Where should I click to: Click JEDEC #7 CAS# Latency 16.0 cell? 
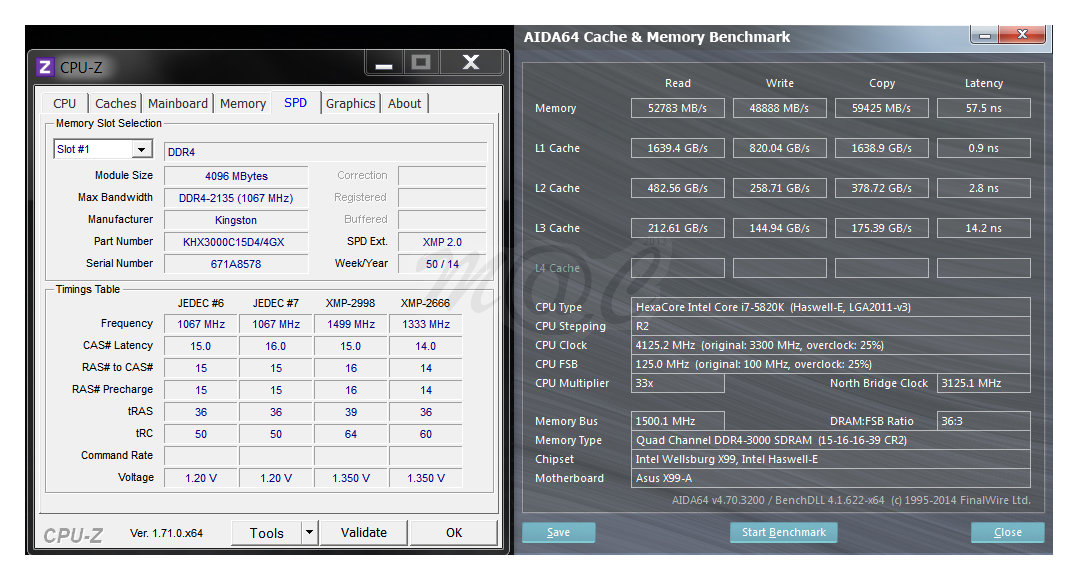click(x=276, y=346)
